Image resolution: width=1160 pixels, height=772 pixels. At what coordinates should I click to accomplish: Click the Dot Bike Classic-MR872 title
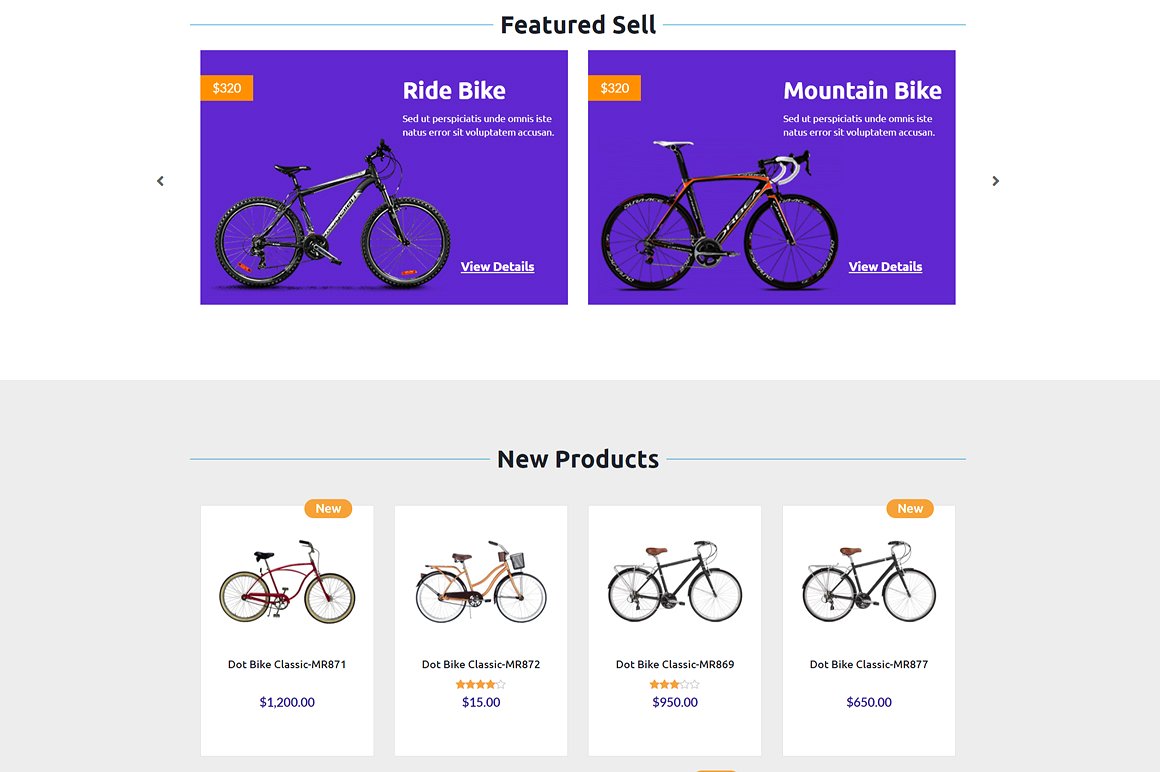(481, 664)
